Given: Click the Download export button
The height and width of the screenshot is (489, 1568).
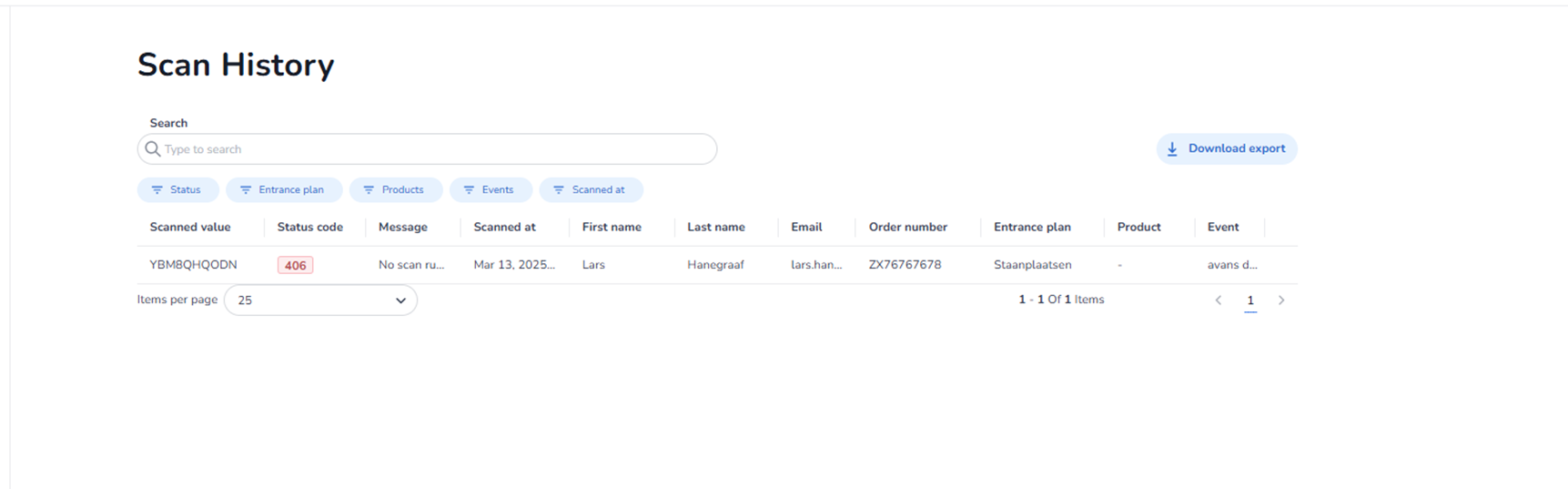Looking at the screenshot, I should (1226, 148).
